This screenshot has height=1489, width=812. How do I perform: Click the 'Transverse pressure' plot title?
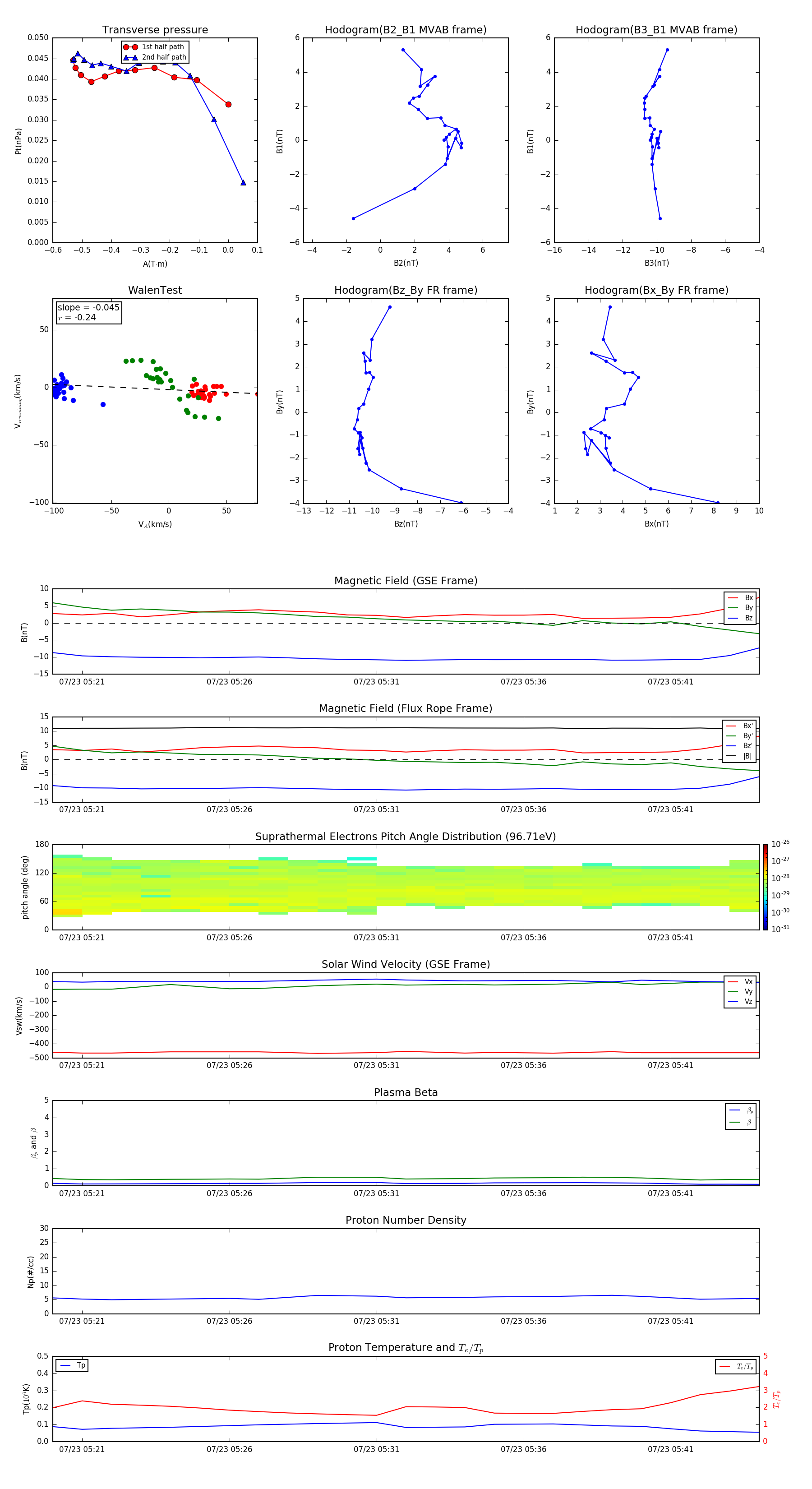[x=155, y=29]
